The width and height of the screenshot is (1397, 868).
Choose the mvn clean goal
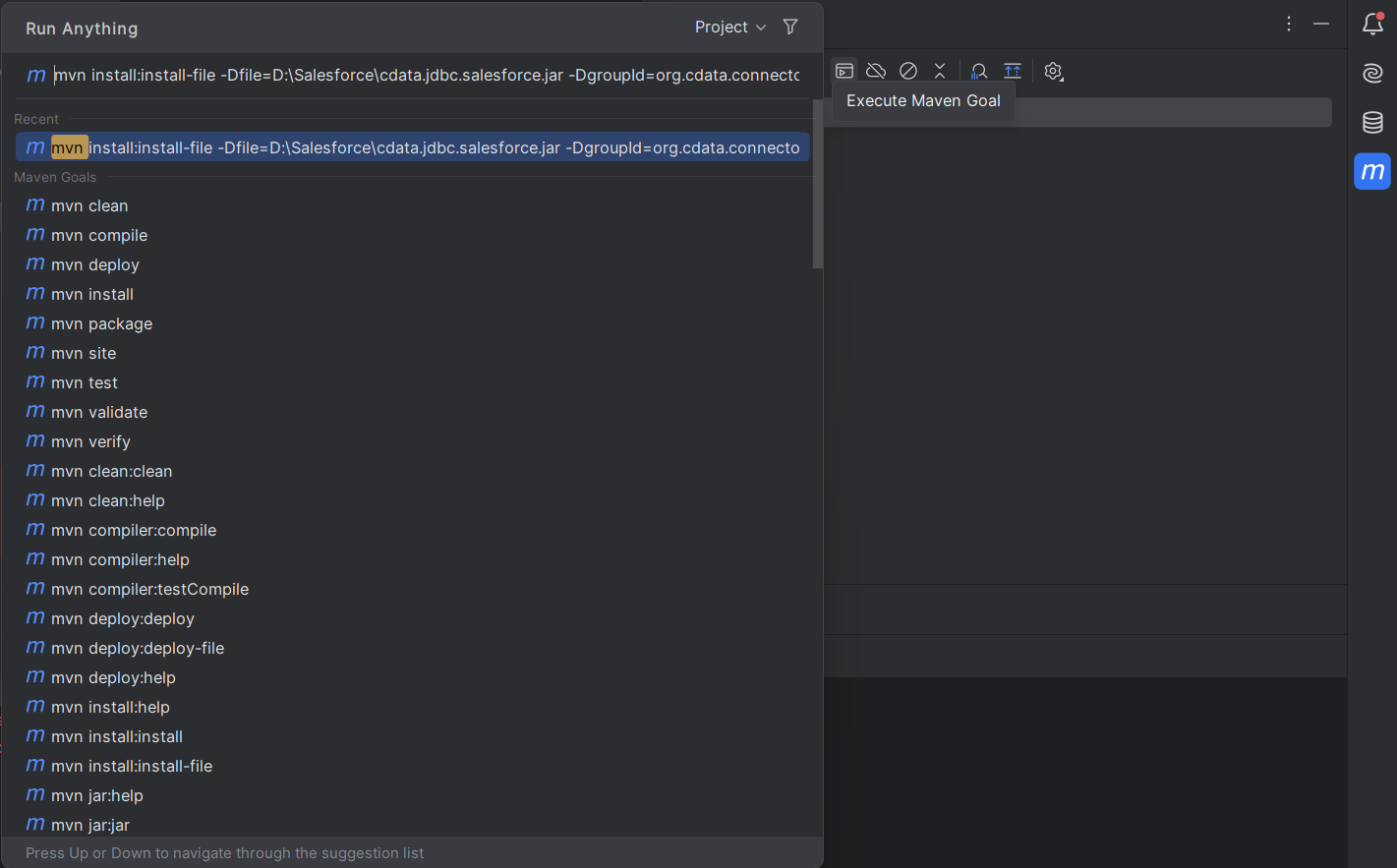(x=89, y=205)
